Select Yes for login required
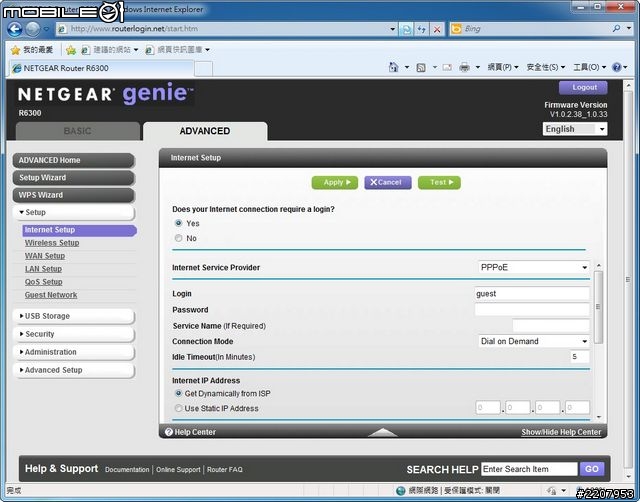The width and height of the screenshot is (640, 502). click(178, 223)
